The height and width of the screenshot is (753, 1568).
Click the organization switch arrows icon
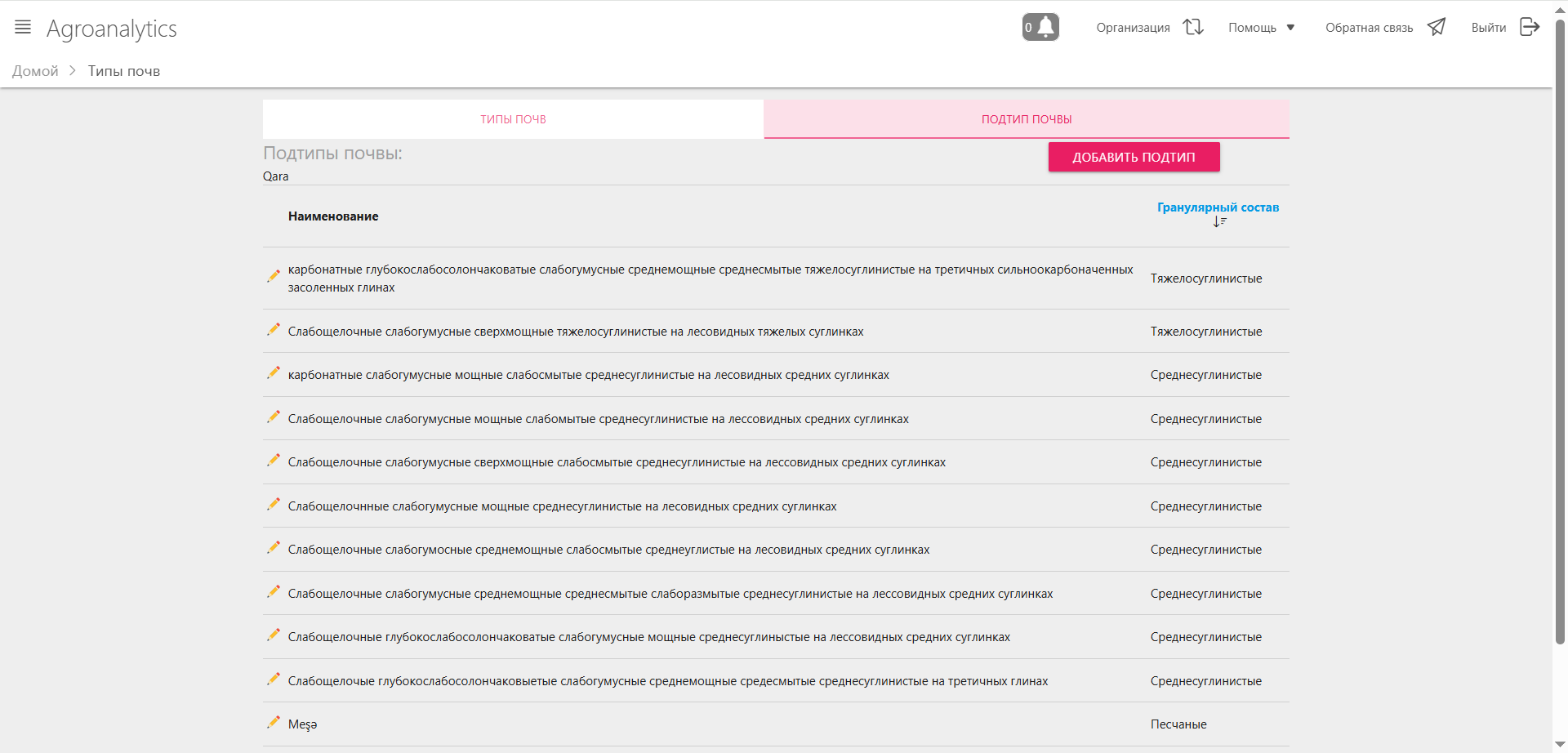[x=1193, y=27]
